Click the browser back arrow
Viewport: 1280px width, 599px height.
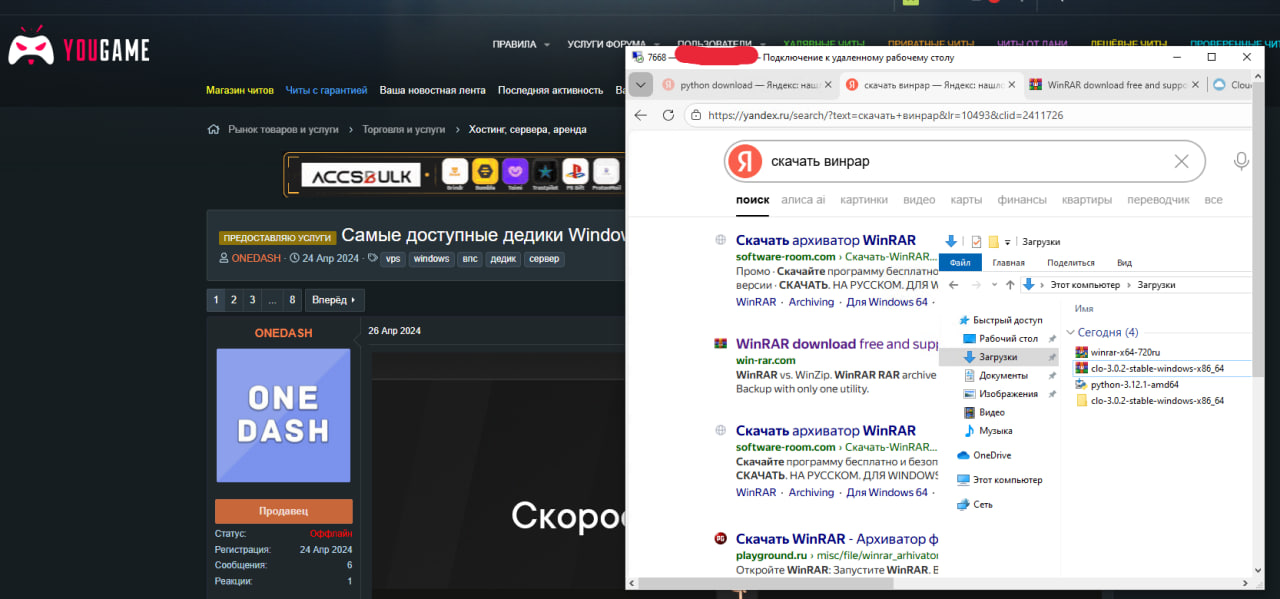[x=641, y=115]
